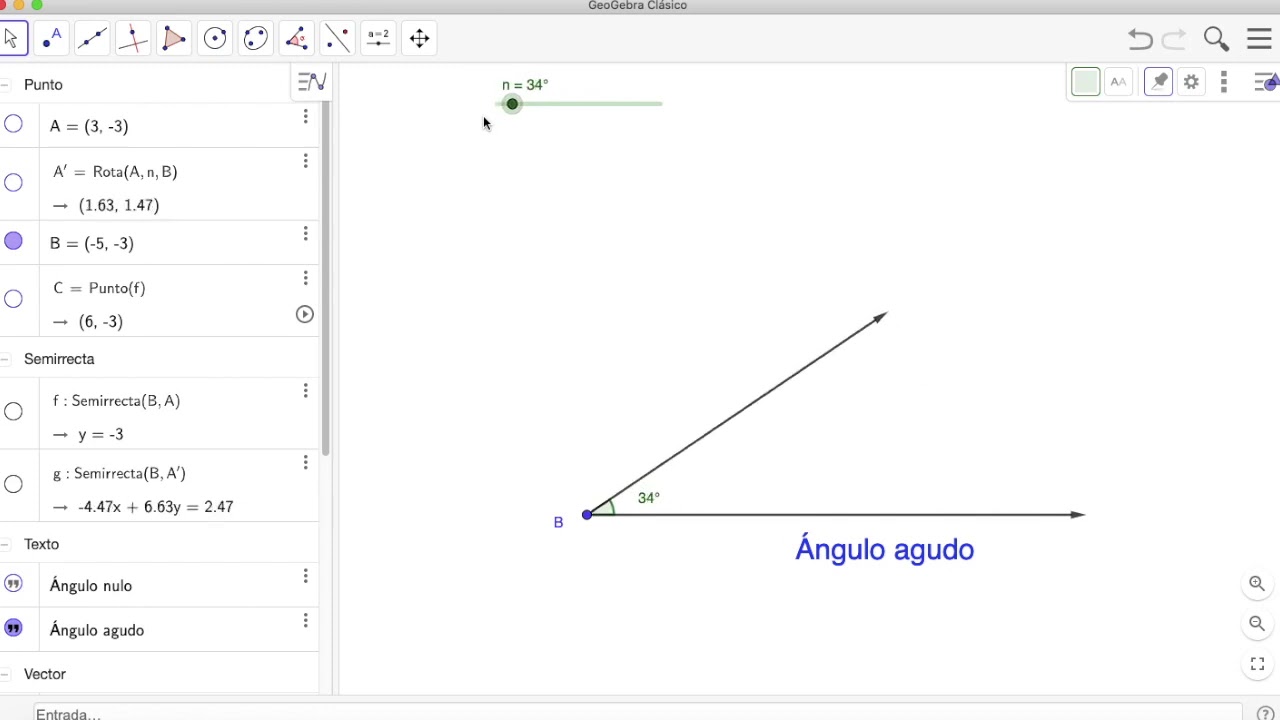Toggle visibility of point B

point(13,241)
